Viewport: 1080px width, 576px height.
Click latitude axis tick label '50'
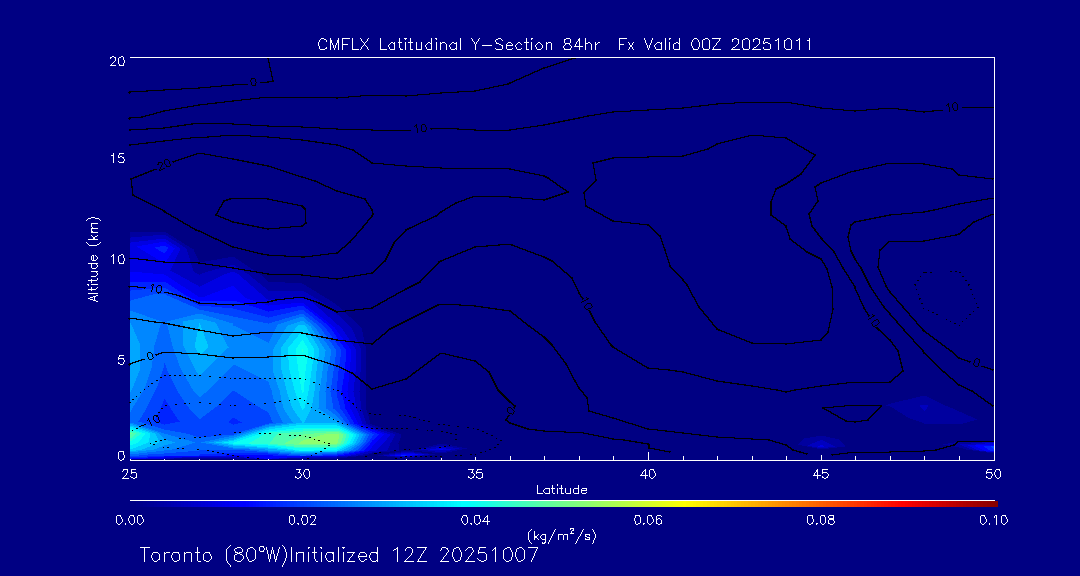point(994,475)
